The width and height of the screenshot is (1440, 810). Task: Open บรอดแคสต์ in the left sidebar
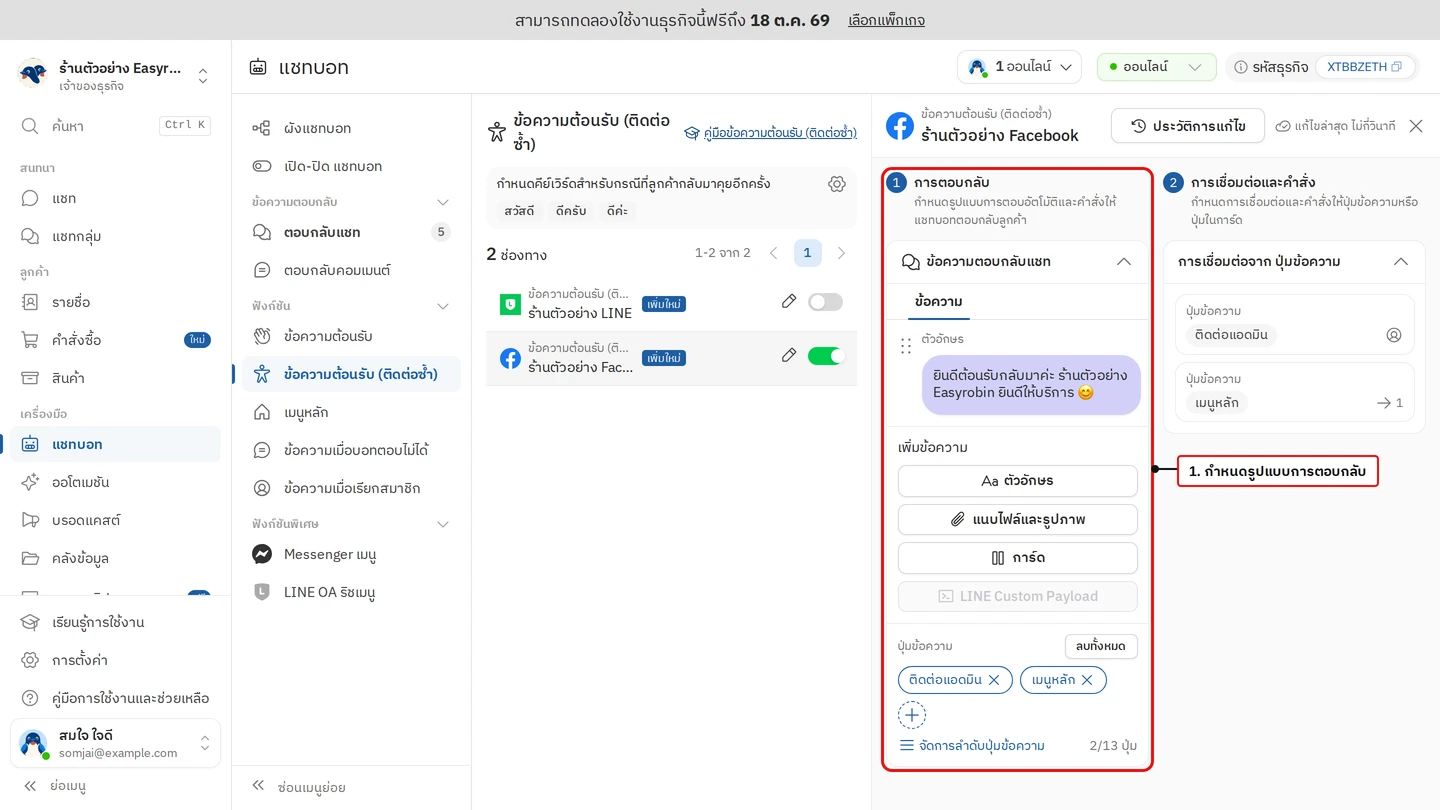click(x=115, y=520)
